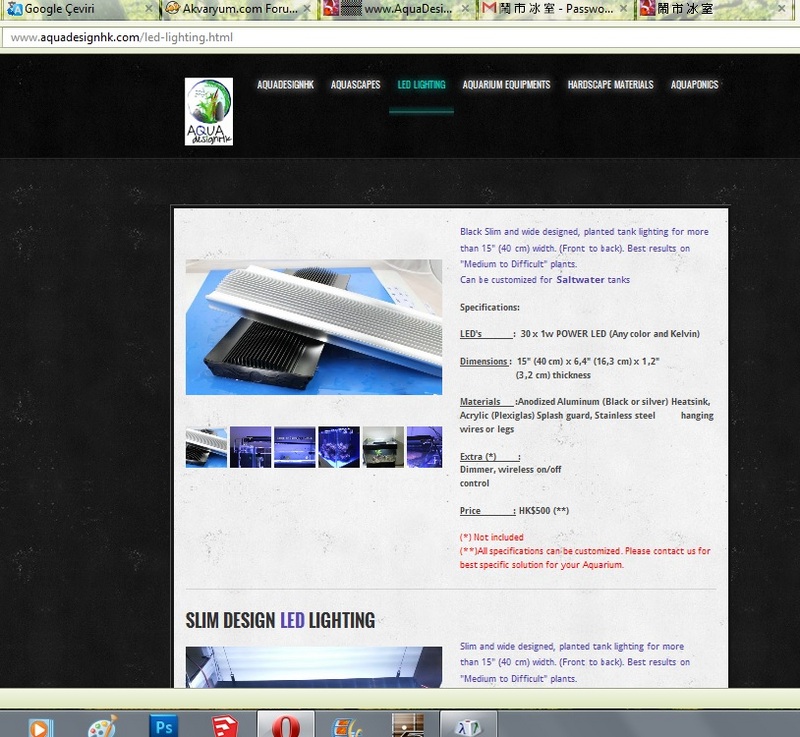Close the Google Çeviri tab

[x=148, y=9]
